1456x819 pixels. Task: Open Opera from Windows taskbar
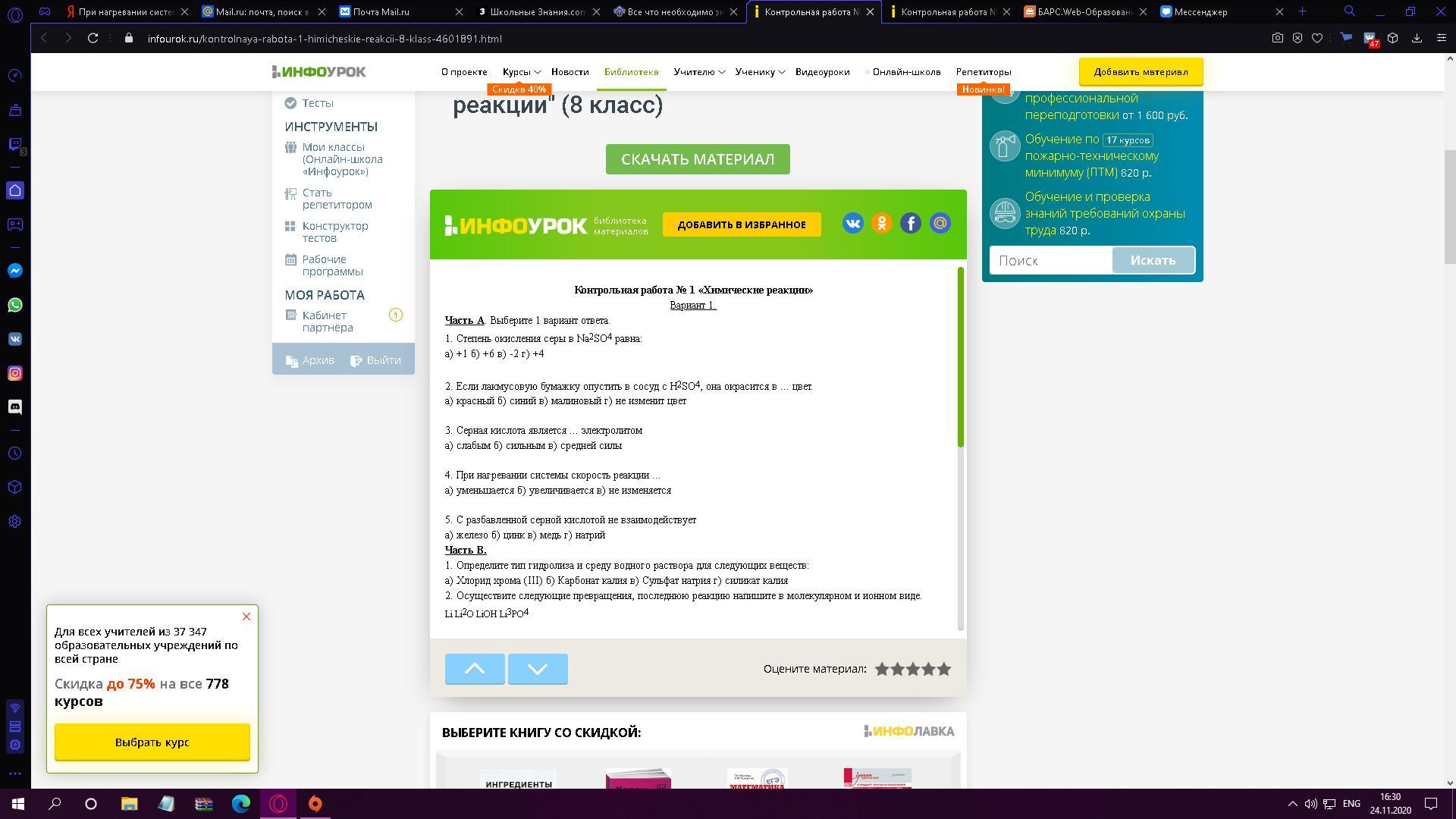278,804
